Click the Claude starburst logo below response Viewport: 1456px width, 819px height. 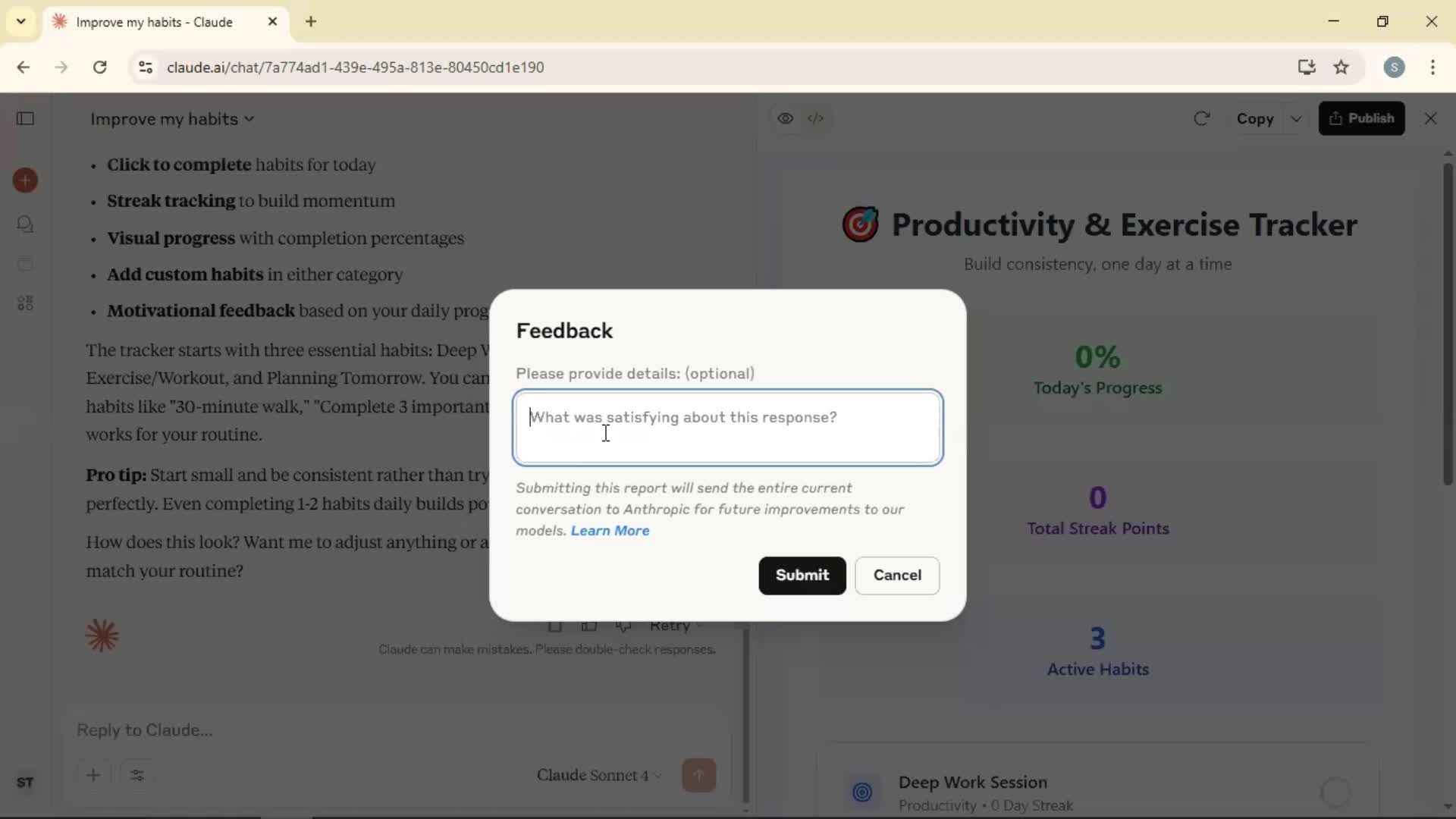(102, 635)
